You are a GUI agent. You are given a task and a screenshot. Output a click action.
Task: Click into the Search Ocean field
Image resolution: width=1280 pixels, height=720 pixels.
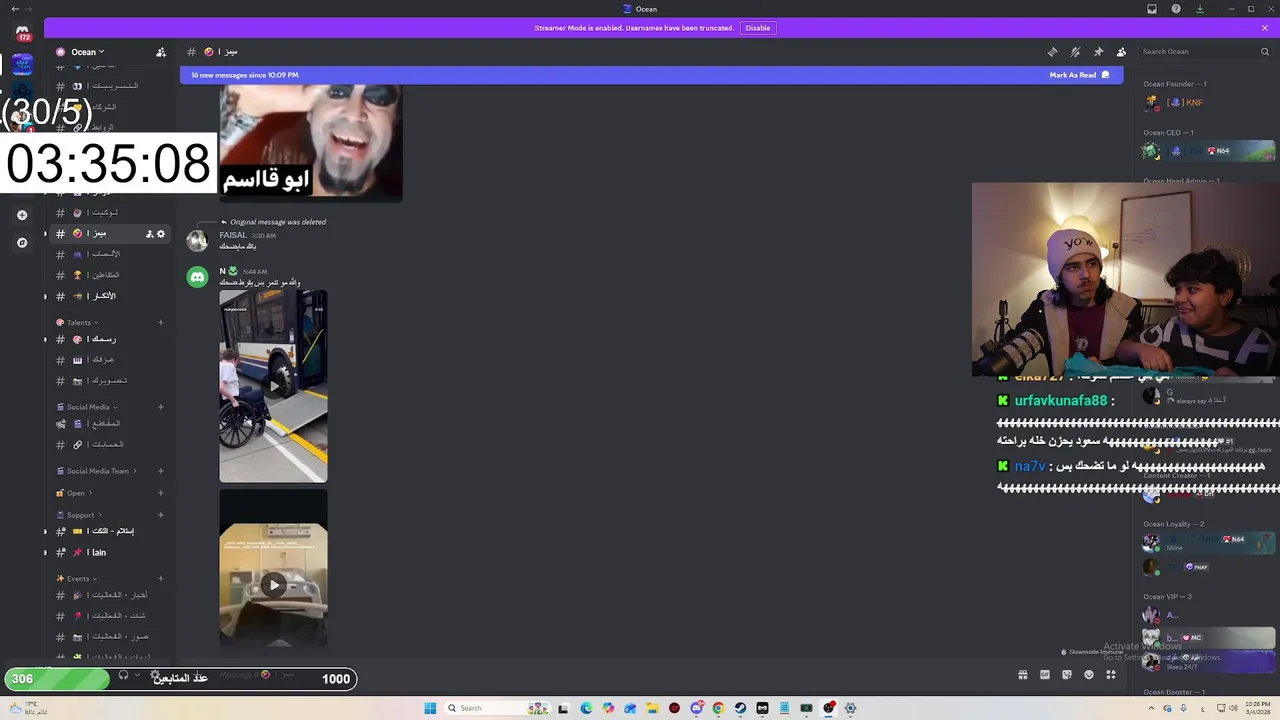coord(1207,52)
